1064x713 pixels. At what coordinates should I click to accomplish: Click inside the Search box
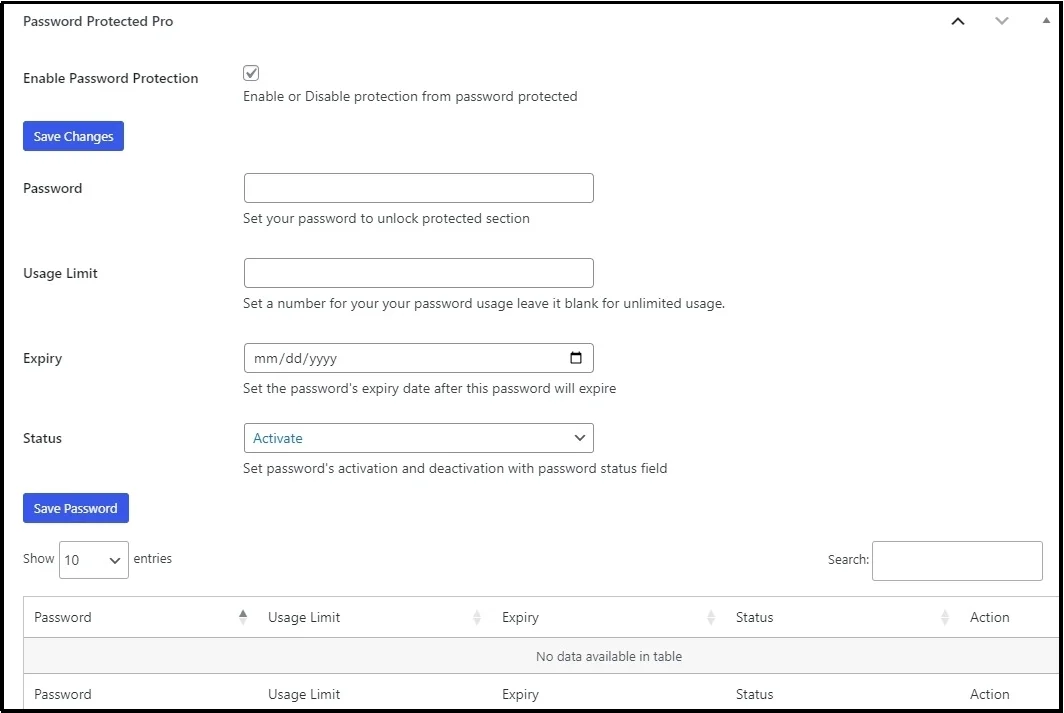coord(956,560)
